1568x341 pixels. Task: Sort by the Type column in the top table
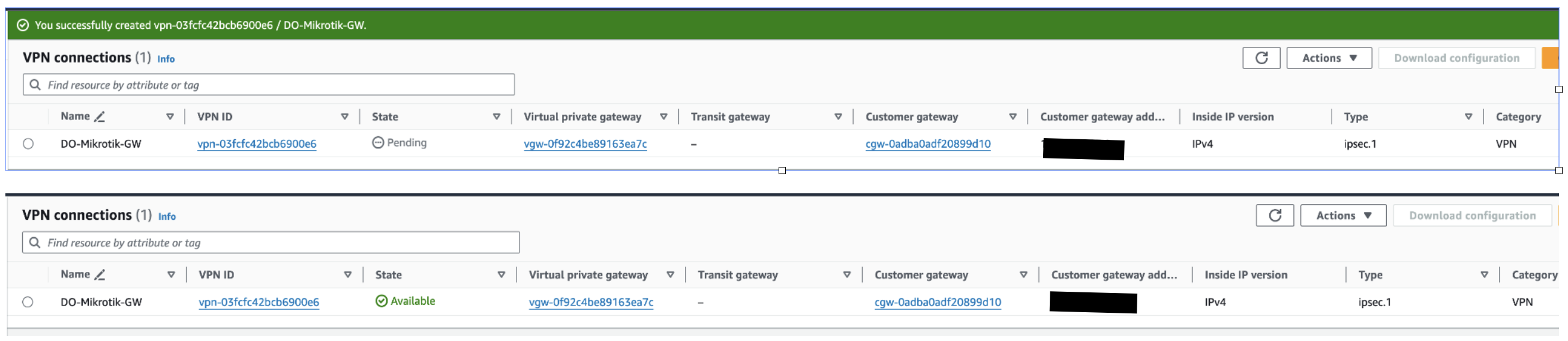click(x=1468, y=117)
